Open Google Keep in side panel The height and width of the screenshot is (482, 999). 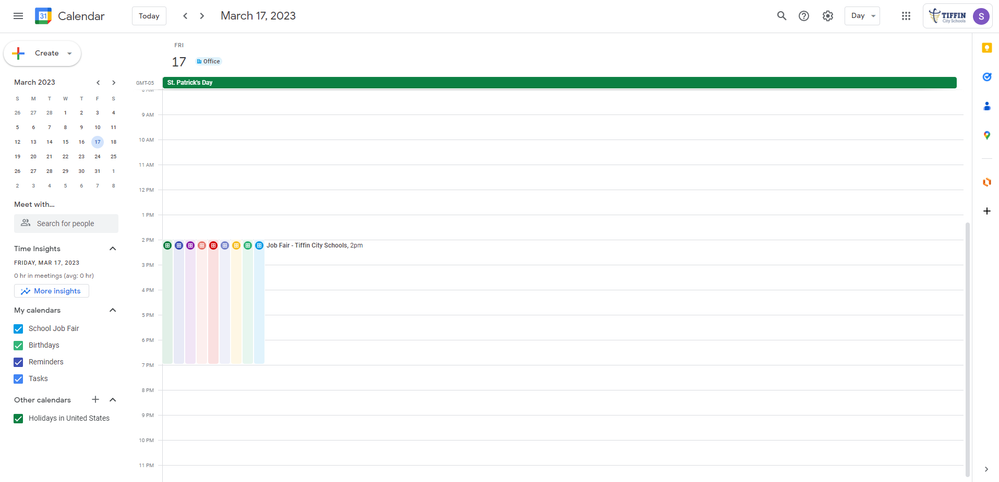click(987, 48)
